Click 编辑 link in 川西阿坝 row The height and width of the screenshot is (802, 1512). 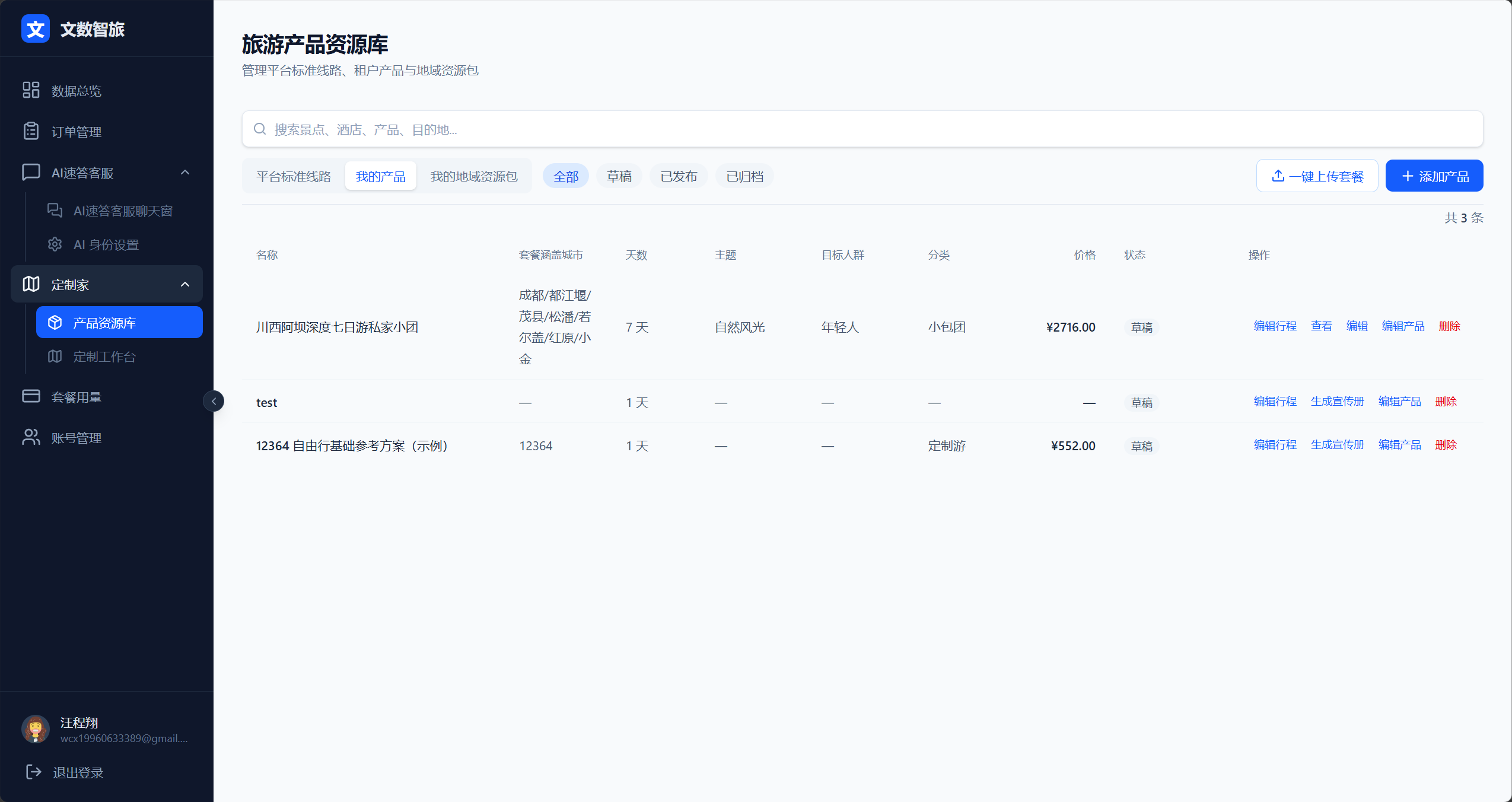point(1357,326)
